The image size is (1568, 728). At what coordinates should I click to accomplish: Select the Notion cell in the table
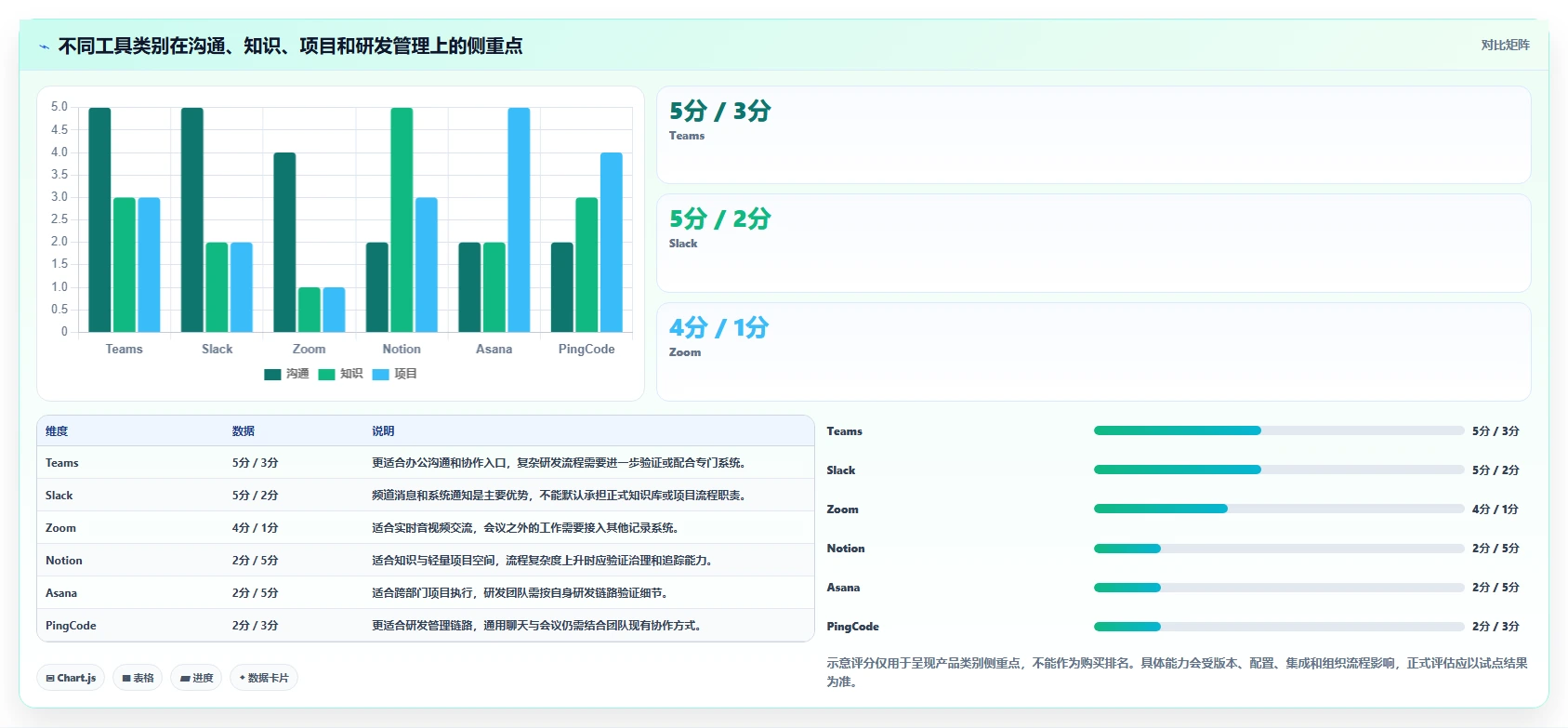point(64,561)
